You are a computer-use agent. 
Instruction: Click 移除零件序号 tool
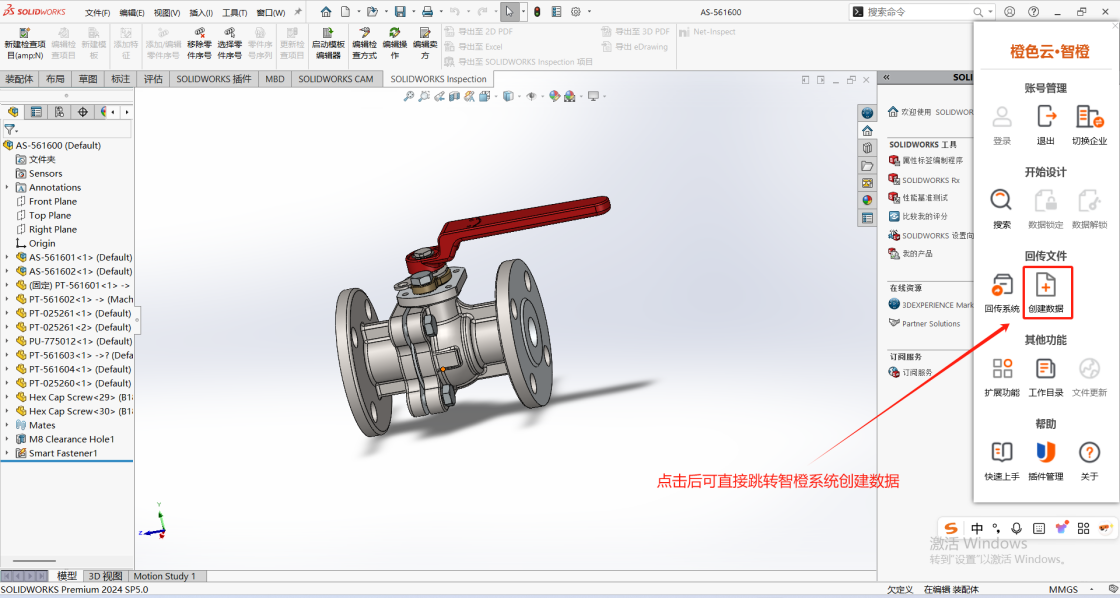(x=199, y=44)
